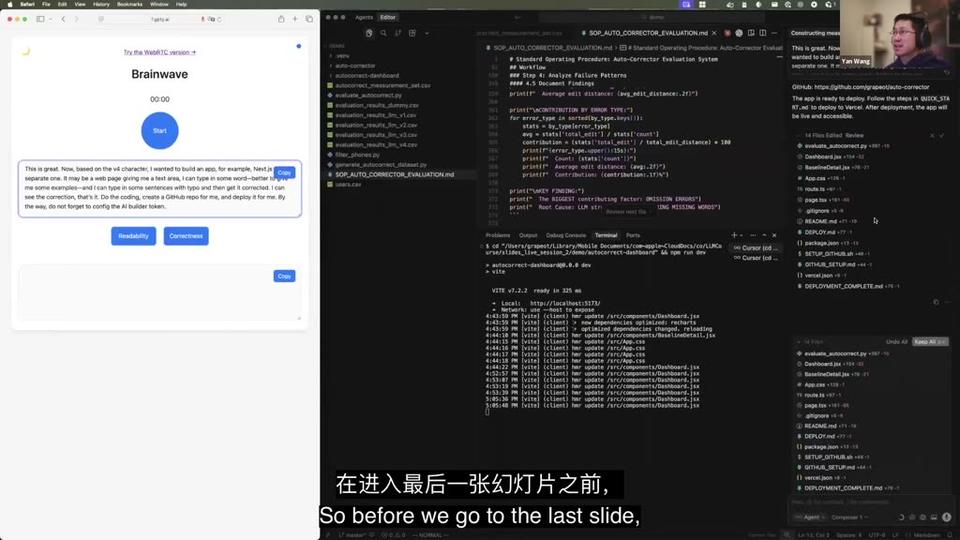960x540 pixels.
Task: Go forward in Safari
Action: click(x=77, y=19)
